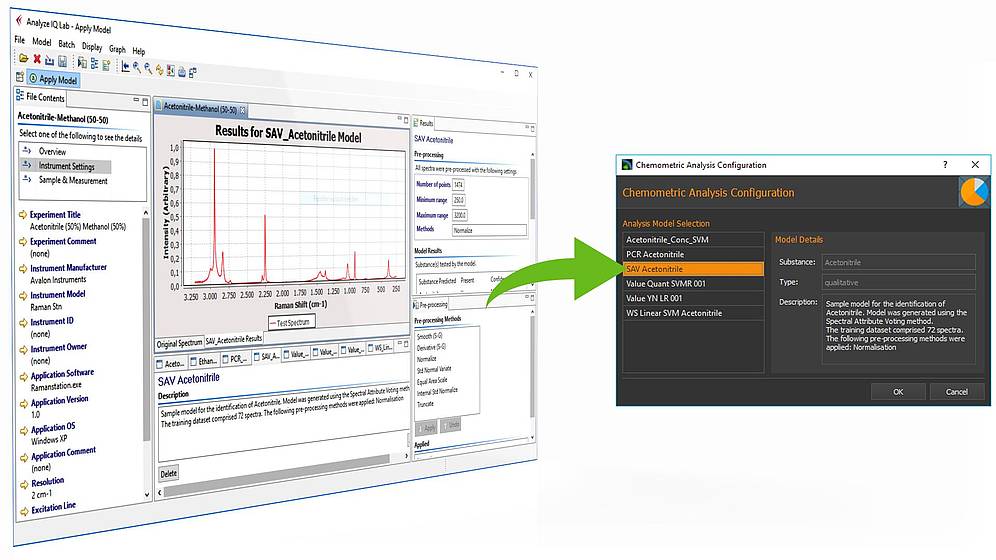Select Sample & Measurement in the list
The width and height of the screenshot is (996, 560).
[x=73, y=180]
